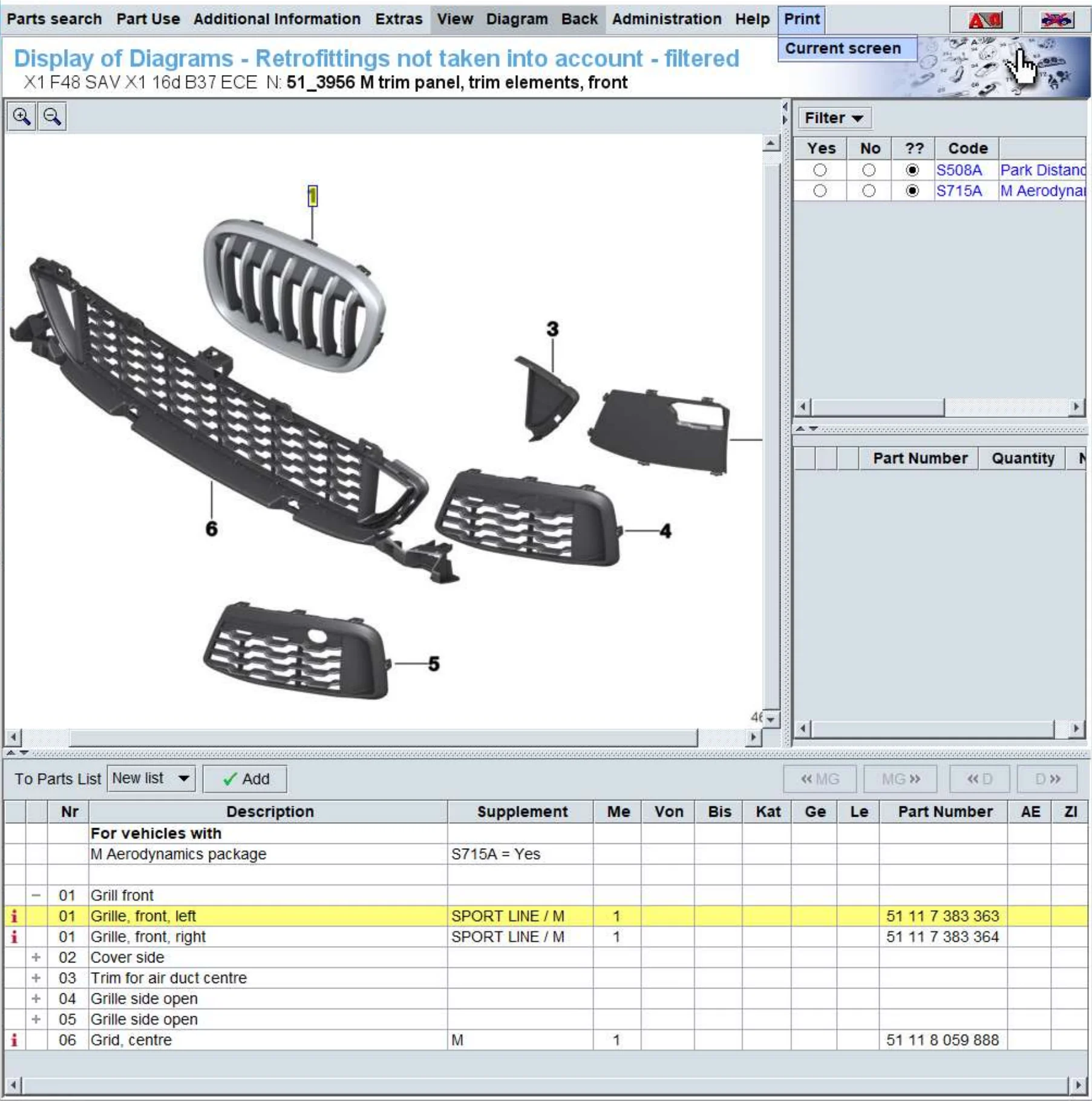Click the S508A code link

tap(959, 170)
